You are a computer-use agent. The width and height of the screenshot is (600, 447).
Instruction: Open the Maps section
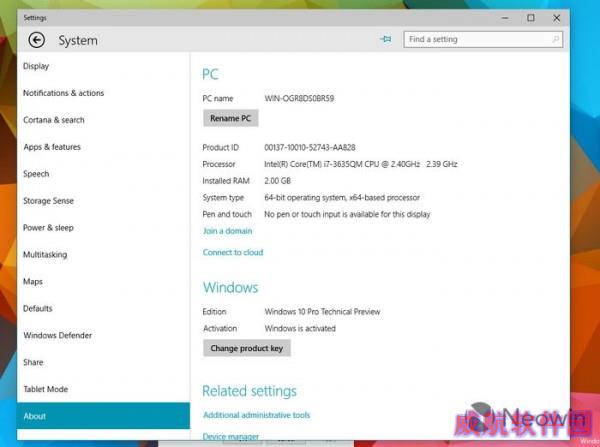(x=33, y=282)
